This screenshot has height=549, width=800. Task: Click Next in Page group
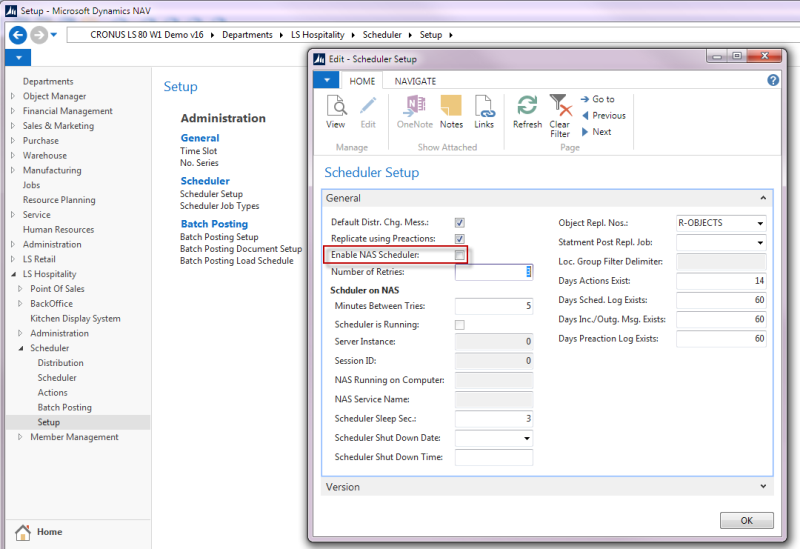pyautogui.click(x=596, y=132)
